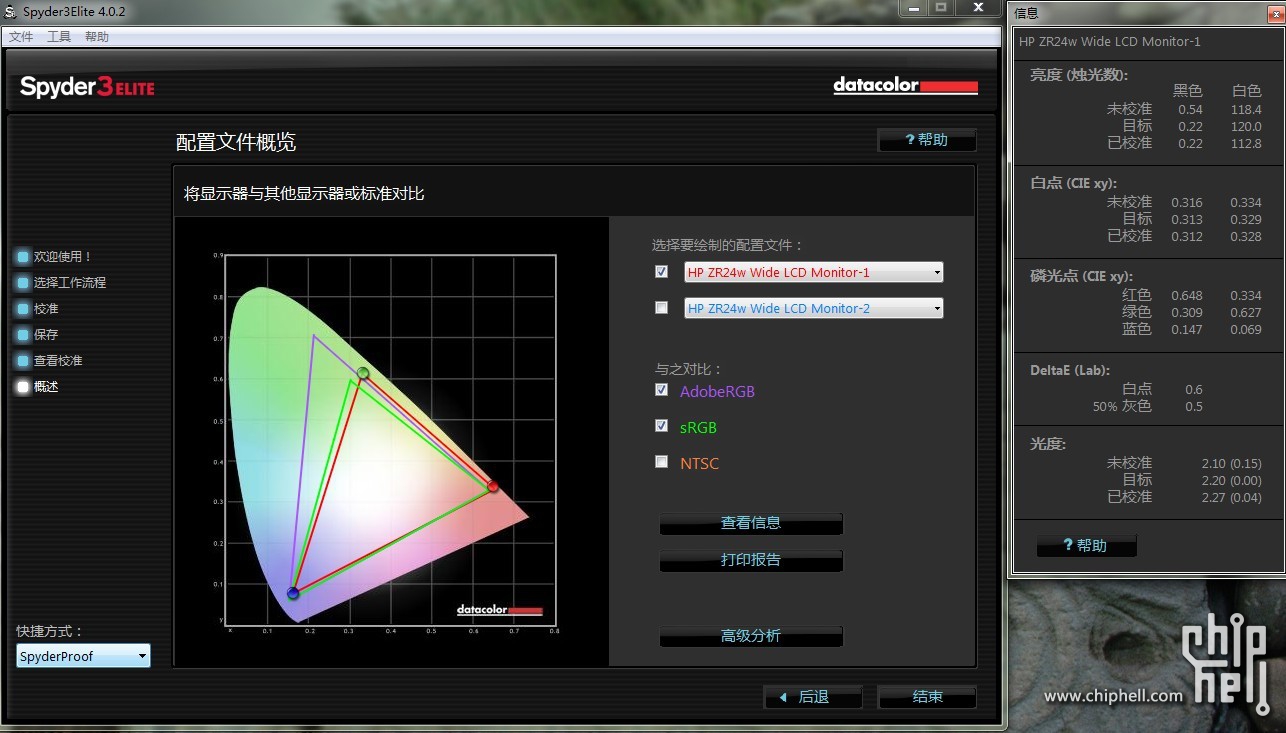1286x733 pixels.
Task: Click the Spyder3 ELITE logo
Action: point(87,87)
